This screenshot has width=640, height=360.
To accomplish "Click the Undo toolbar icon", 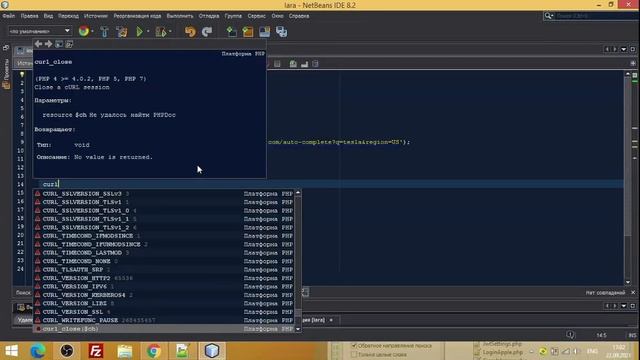I will pyautogui.click(x=190, y=31).
